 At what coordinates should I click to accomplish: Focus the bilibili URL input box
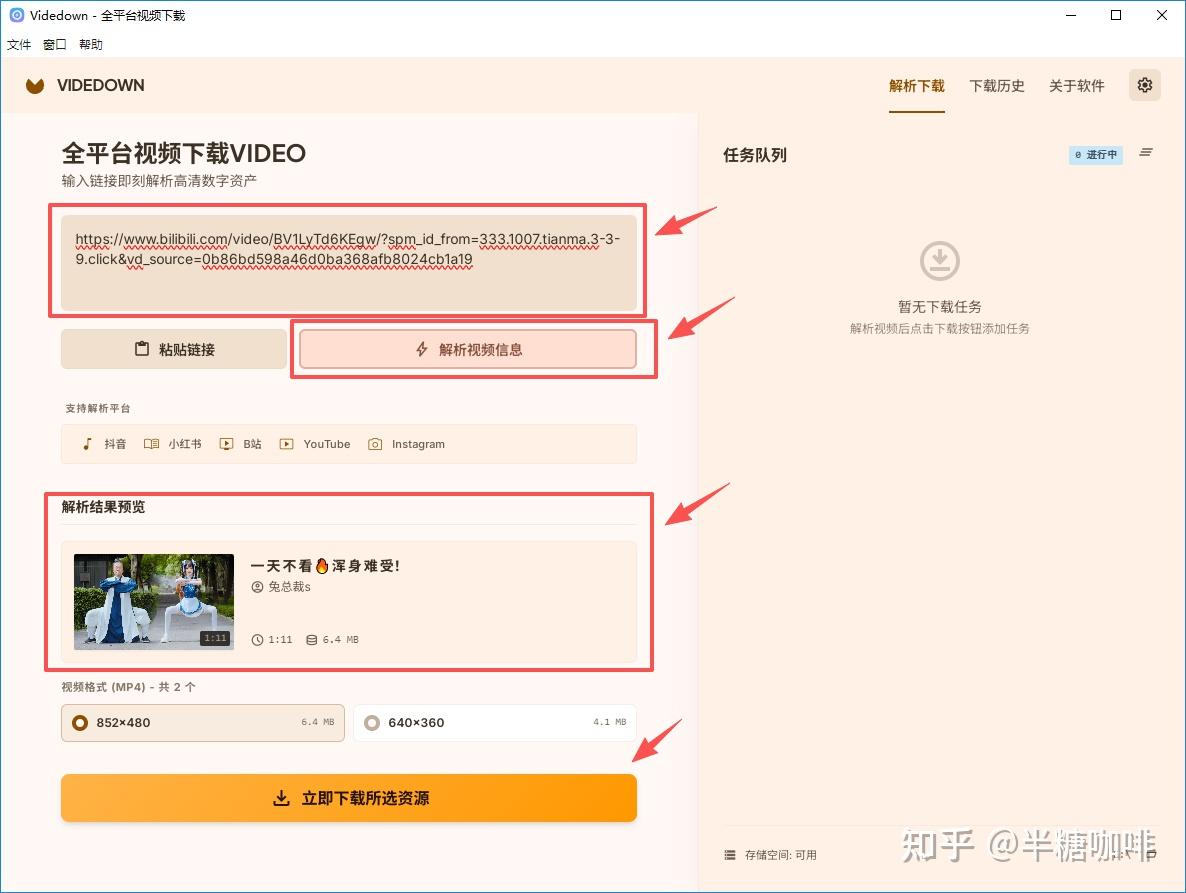pyautogui.click(x=349, y=262)
